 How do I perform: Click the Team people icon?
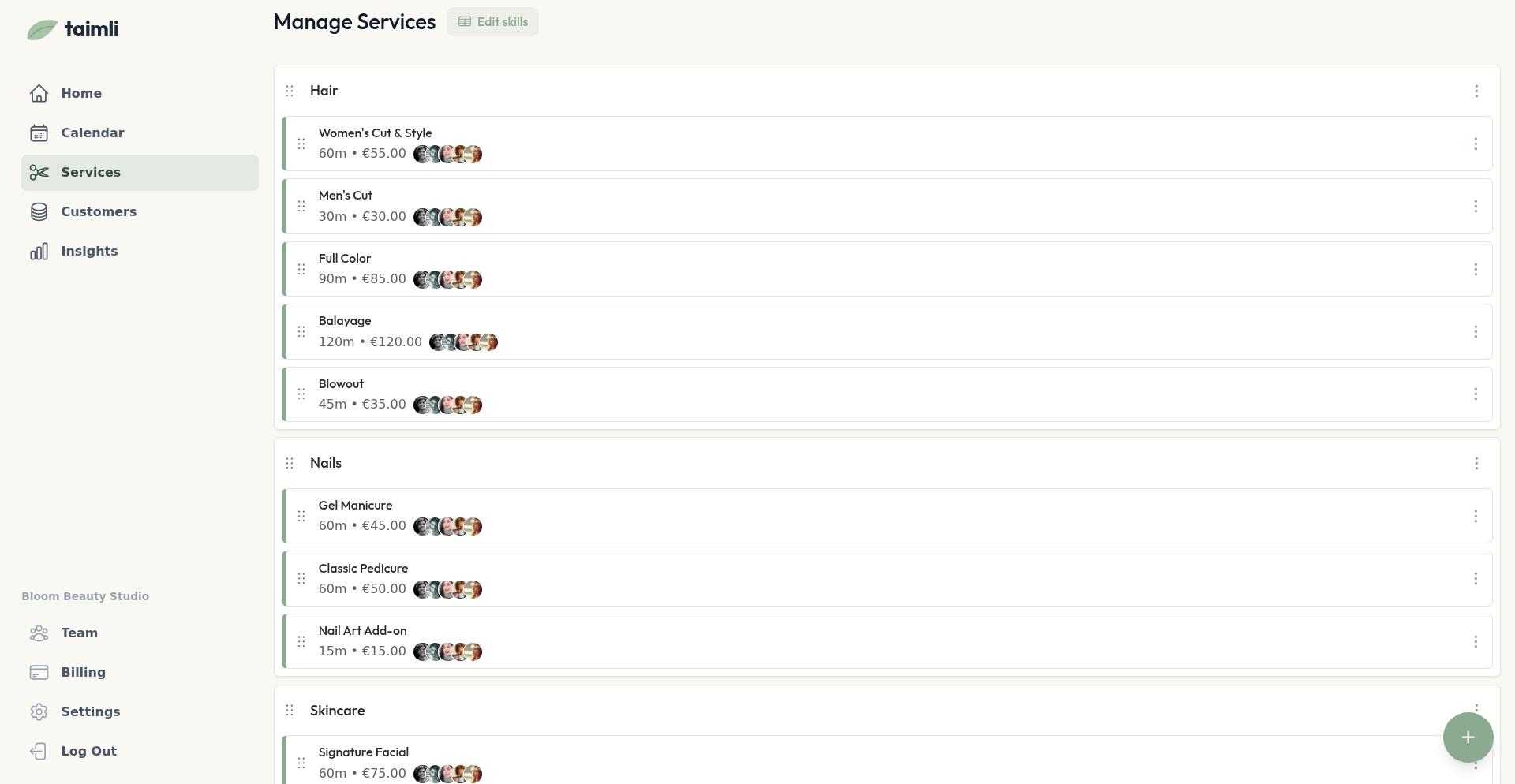(x=39, y=633)
